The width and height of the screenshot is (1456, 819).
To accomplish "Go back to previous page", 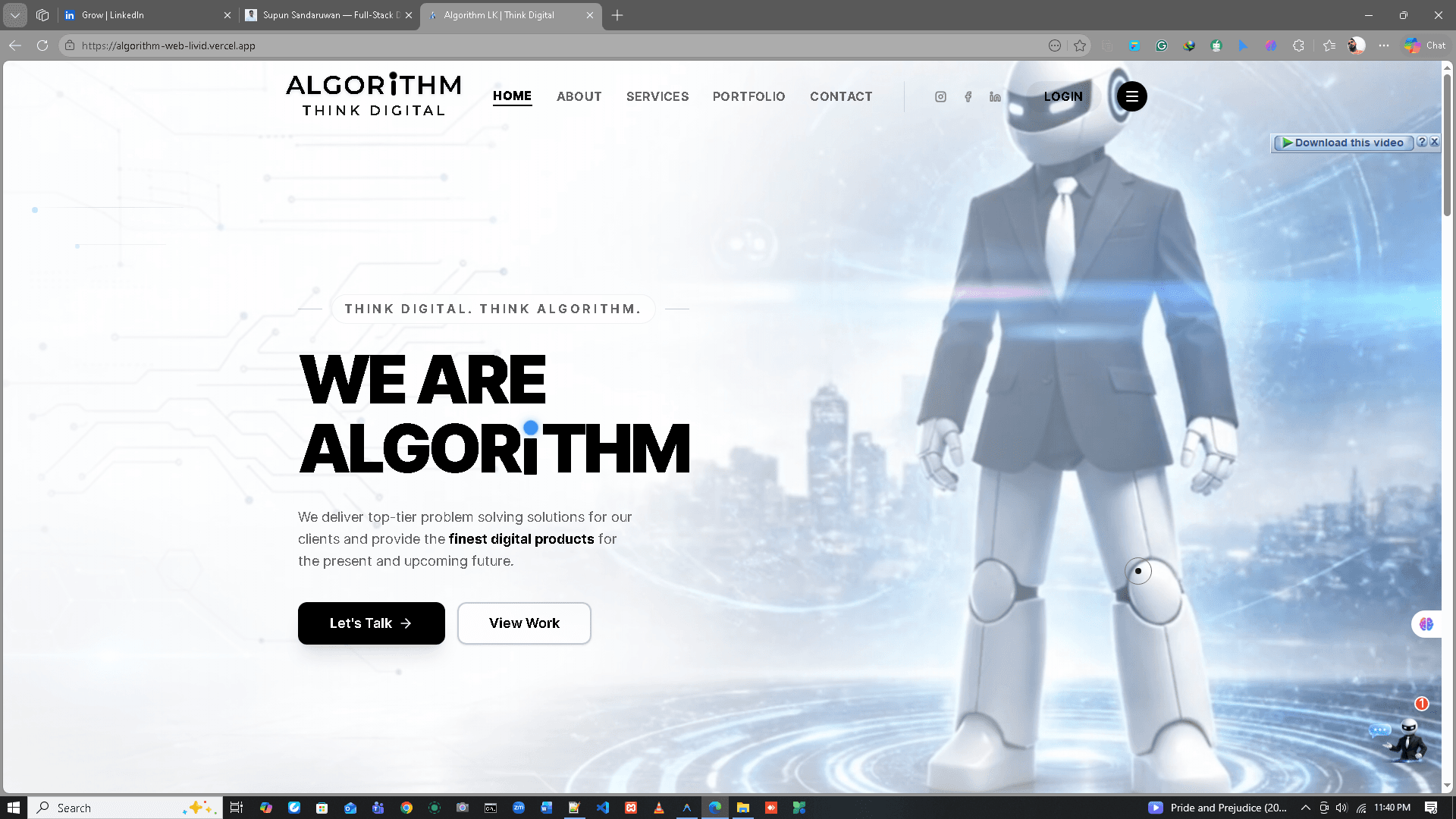I will point(15,45).
